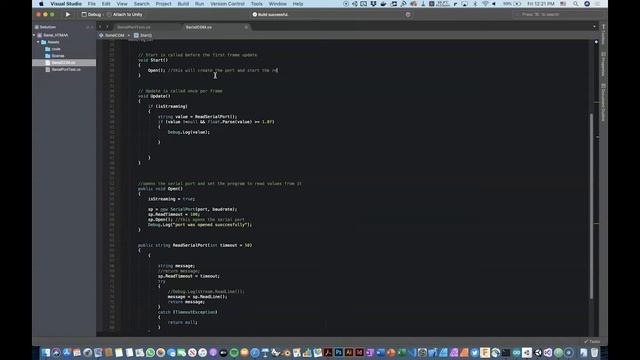Open InDesign from the Dock
Image resolution: width=640 pixels, height=360 pixels.
pyautogui.click(x=359, y=352)
